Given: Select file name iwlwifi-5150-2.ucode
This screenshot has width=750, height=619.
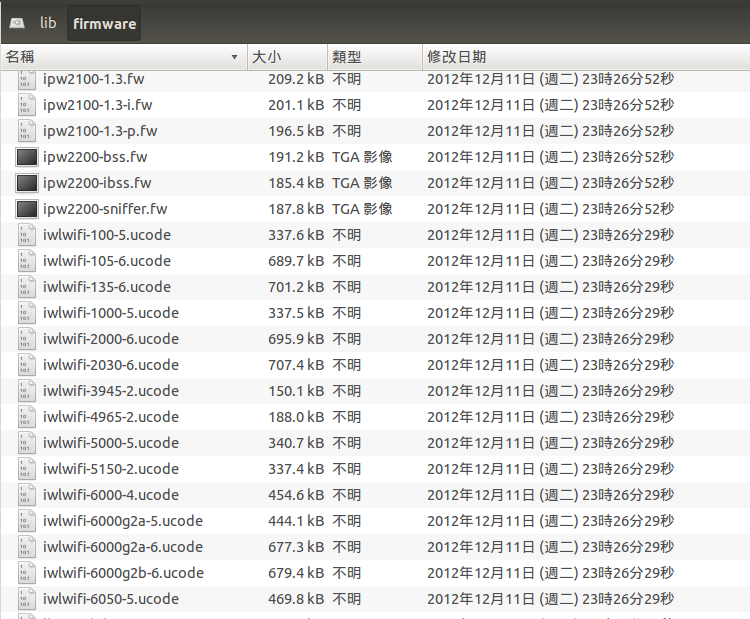Looking at the screenshot, I should point(111,469).
